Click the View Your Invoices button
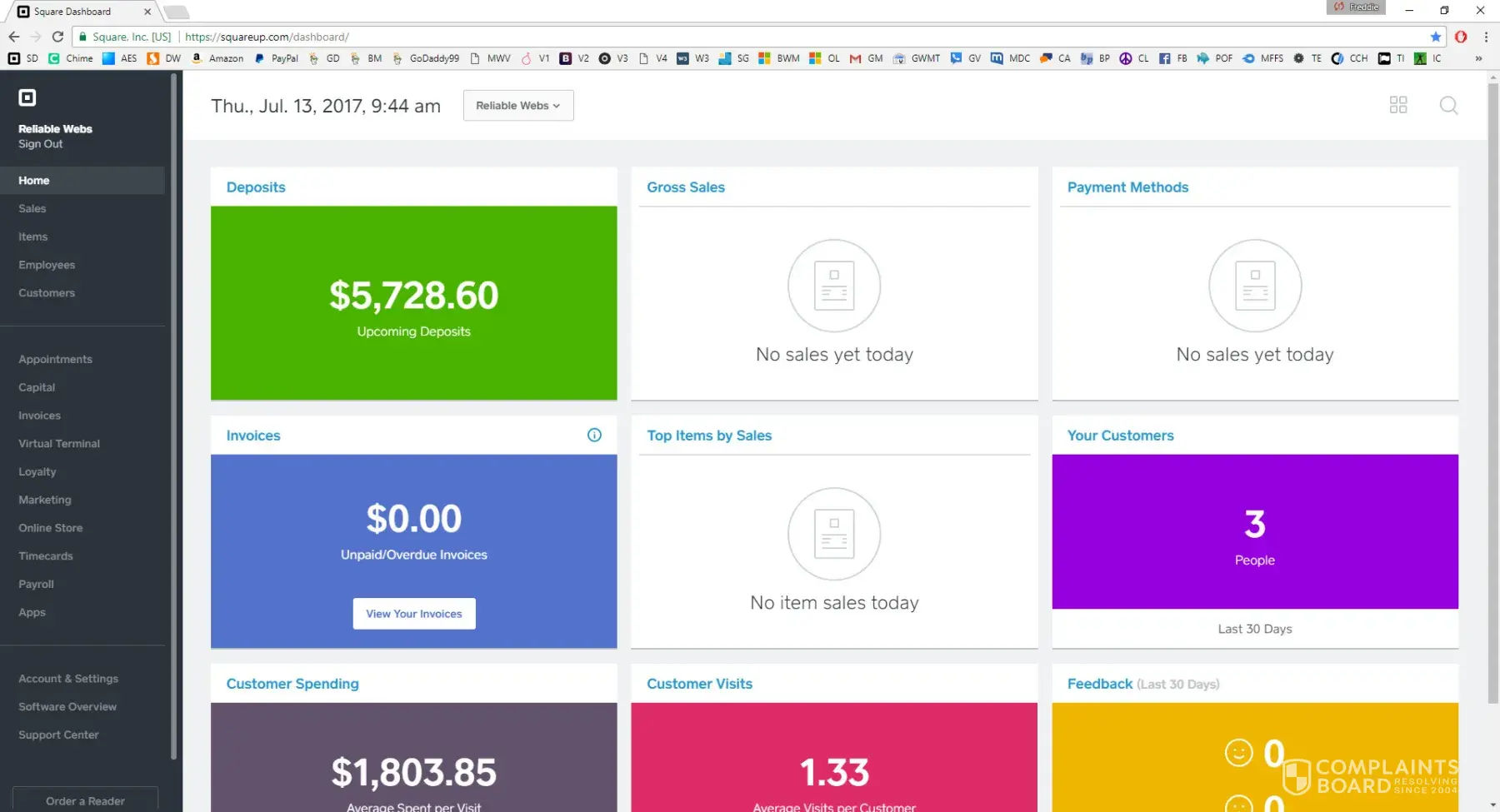The height and width of the screenshot is (812, 1500). pyautogui.click(x=413, y=614)
